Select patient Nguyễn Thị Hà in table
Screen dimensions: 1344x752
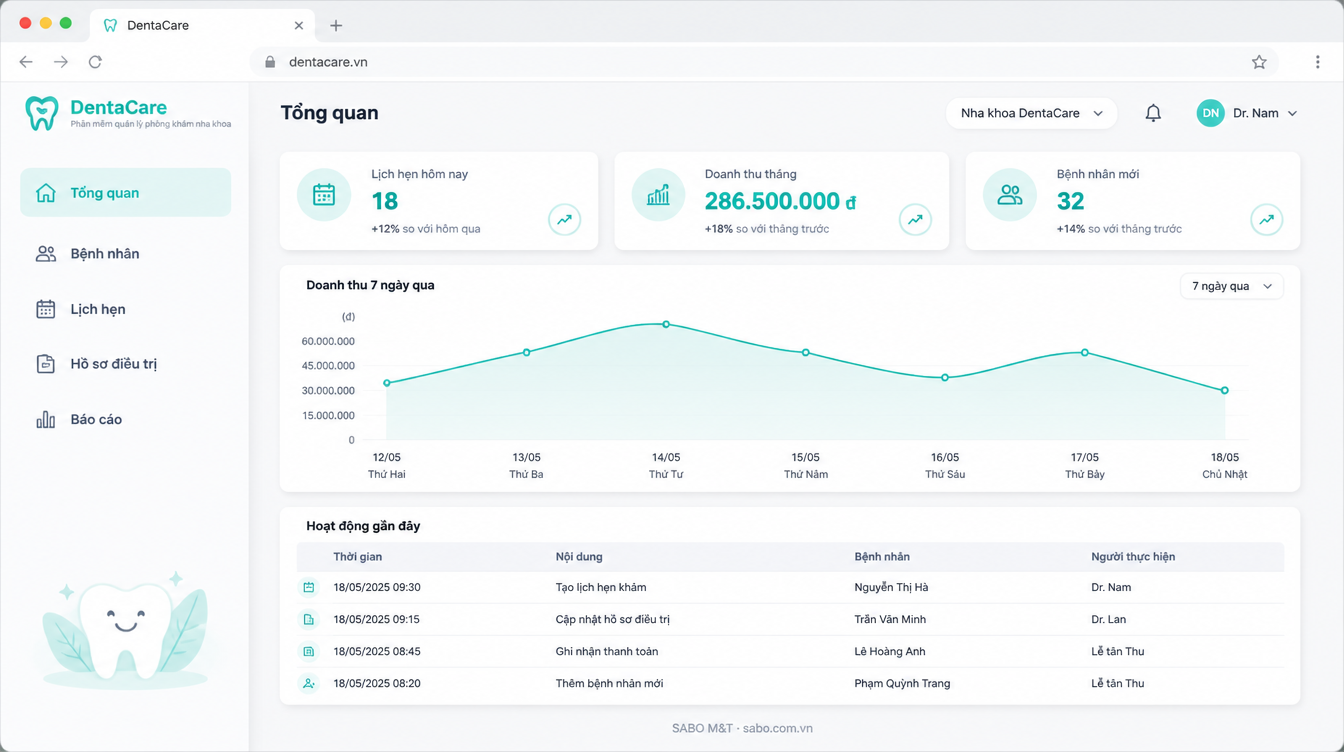click(892, 588)
